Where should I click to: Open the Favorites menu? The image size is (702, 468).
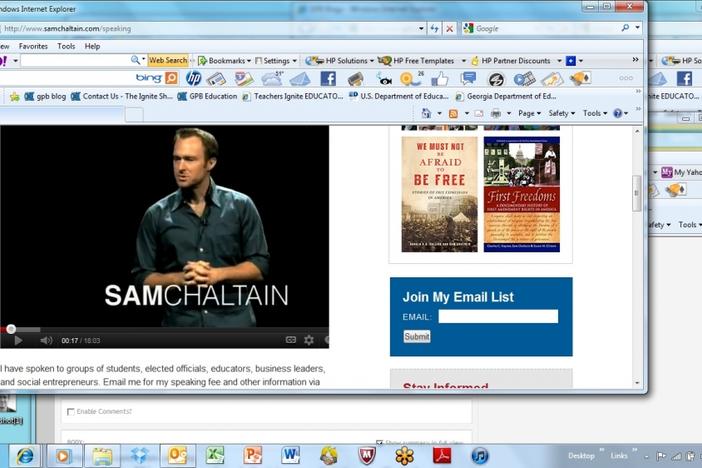point(33,46)
